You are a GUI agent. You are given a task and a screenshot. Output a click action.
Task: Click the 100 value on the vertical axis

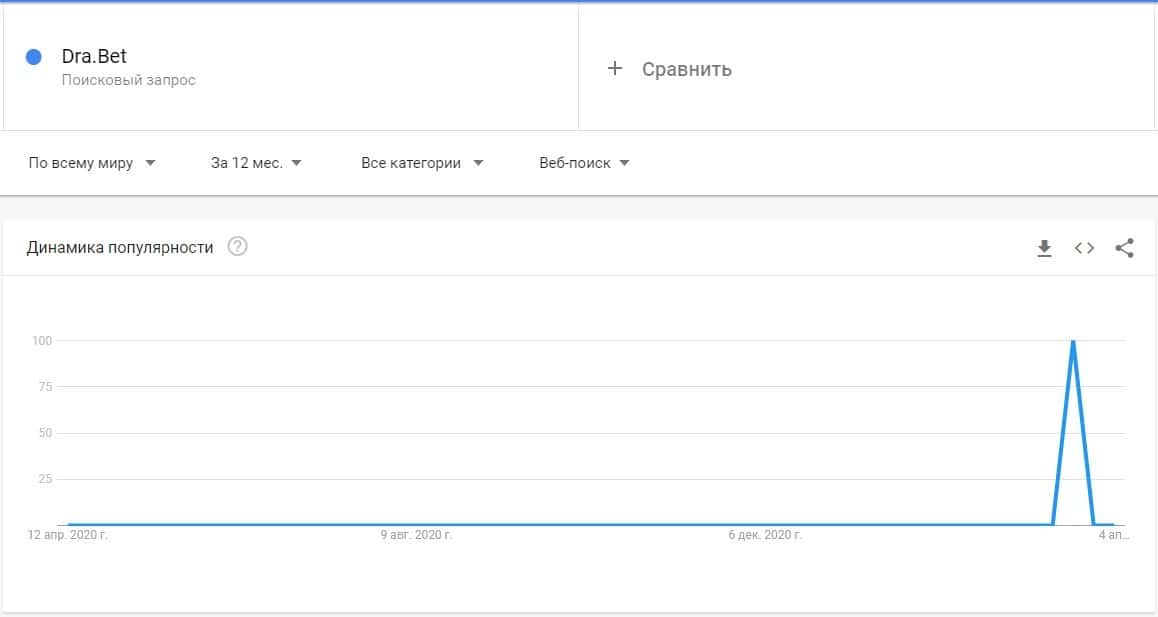(40, 341)
